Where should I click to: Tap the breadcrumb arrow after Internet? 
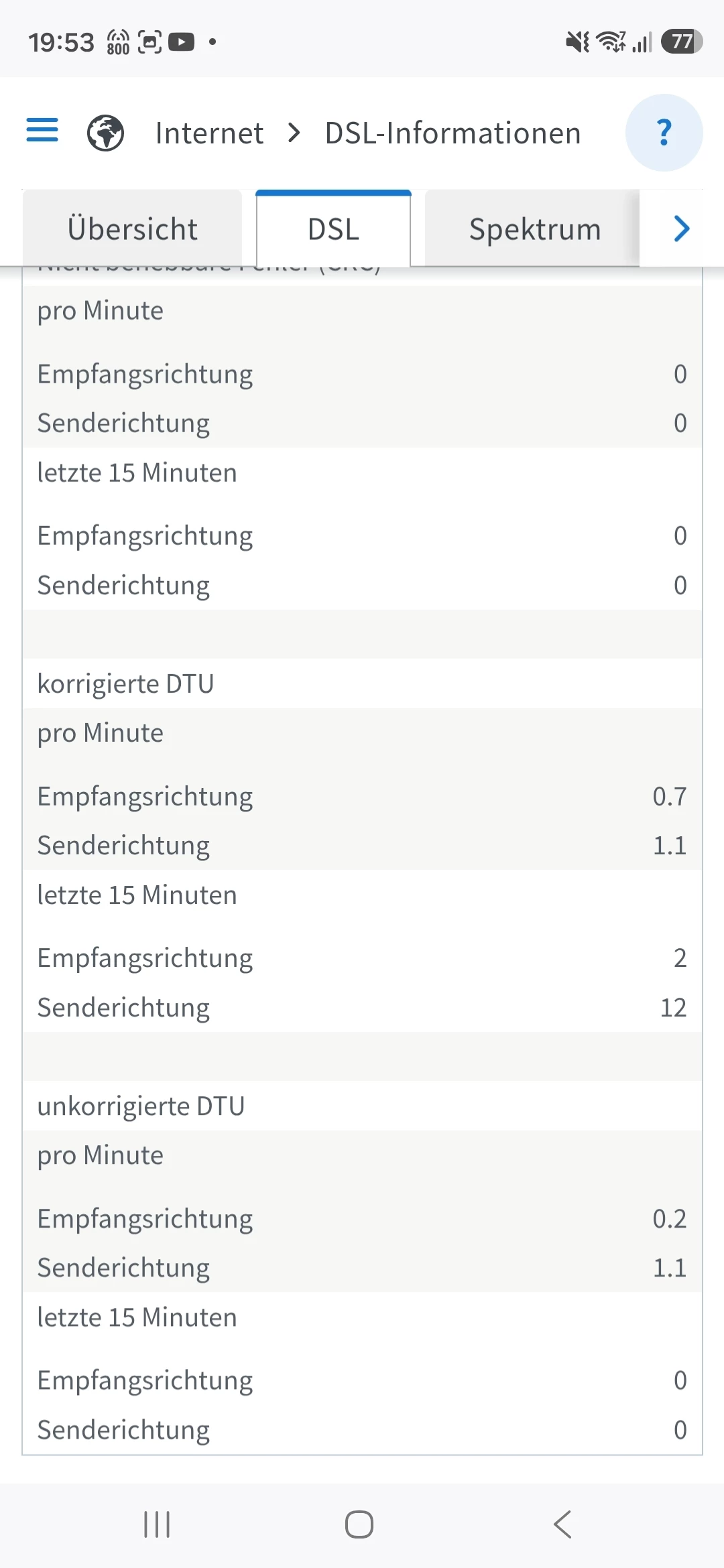pos(294,133)
